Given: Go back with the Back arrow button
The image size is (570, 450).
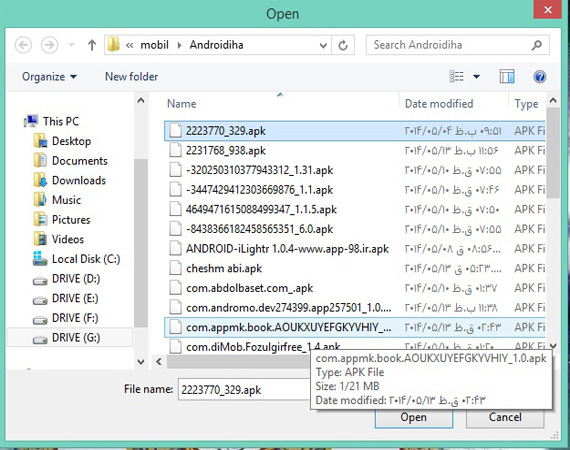Looking at the screenshot, I should pyautogui.click(x=23, y=45).
